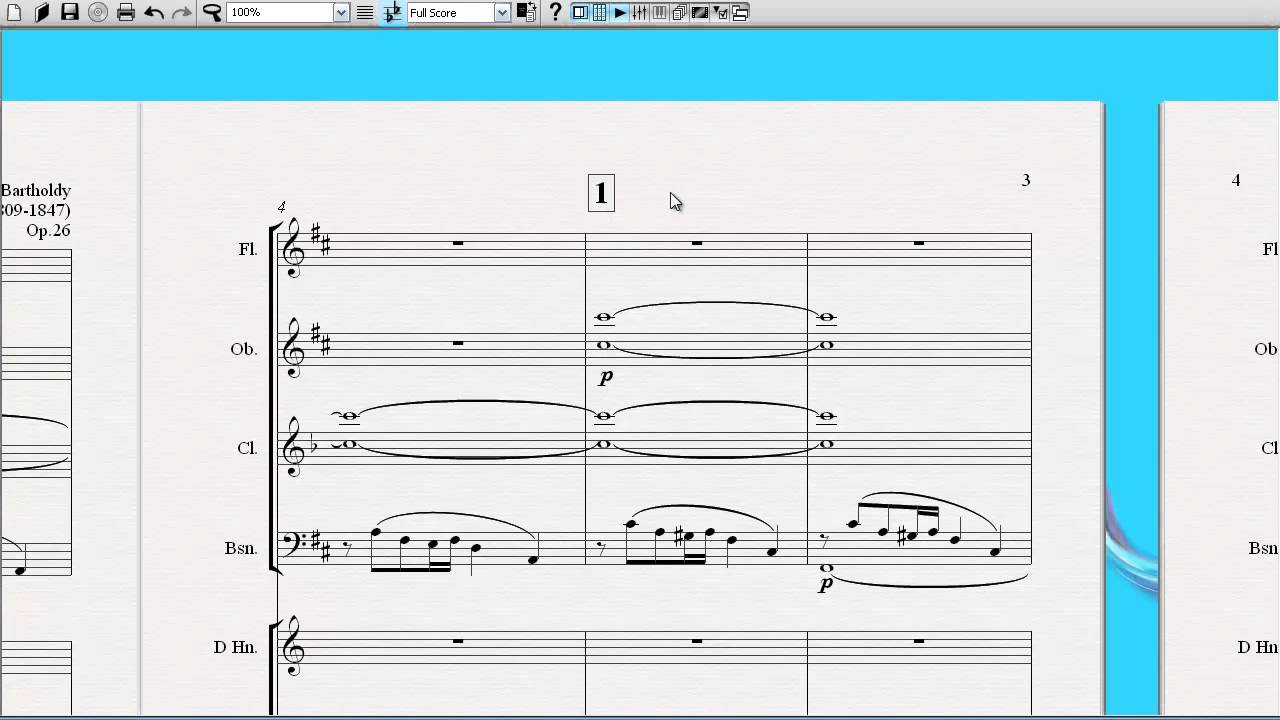Open the Full Score dropdown arrow

(x=502, y=12)
